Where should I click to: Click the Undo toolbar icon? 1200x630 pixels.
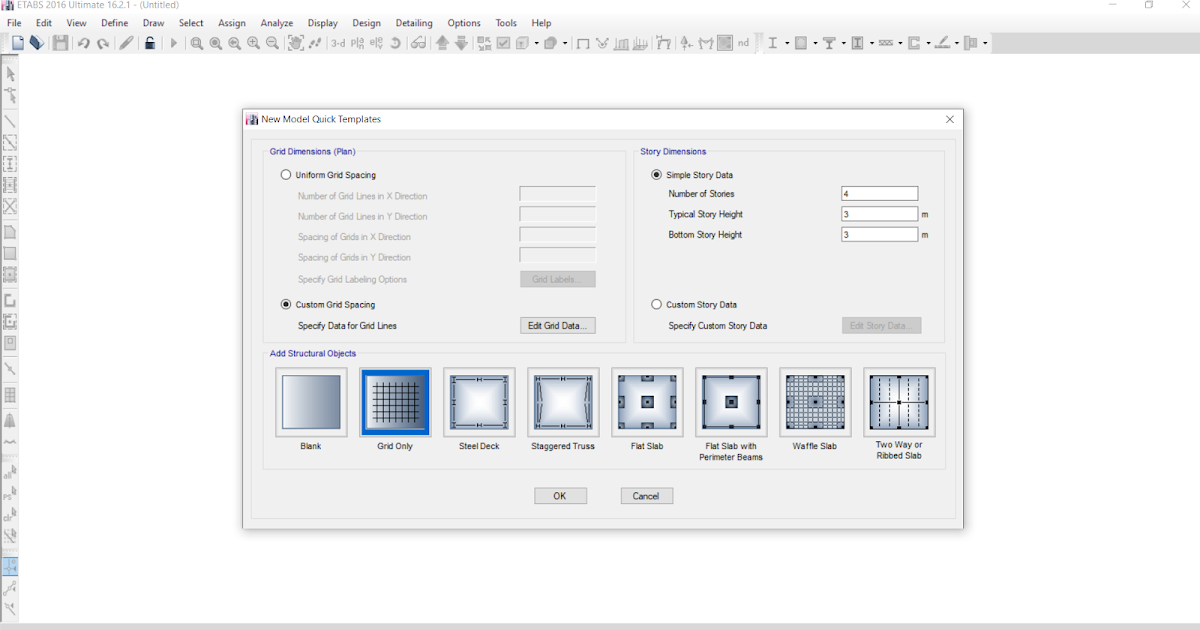point(84,43)
